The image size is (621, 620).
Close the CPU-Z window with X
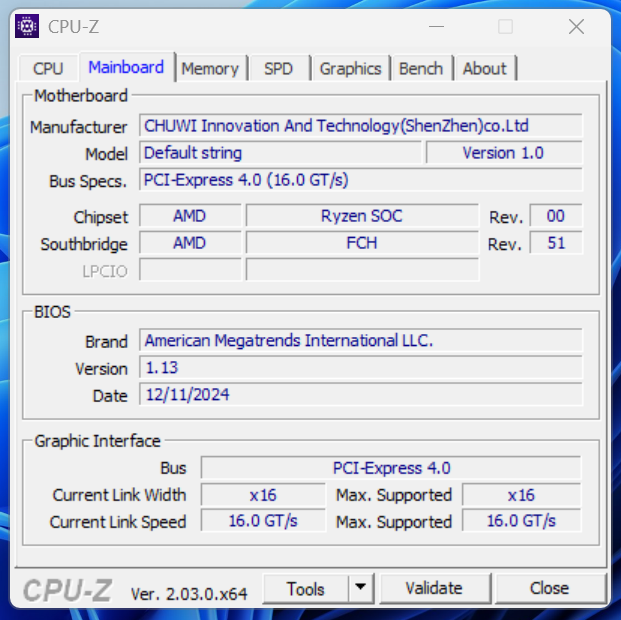(x=576, y=27)
